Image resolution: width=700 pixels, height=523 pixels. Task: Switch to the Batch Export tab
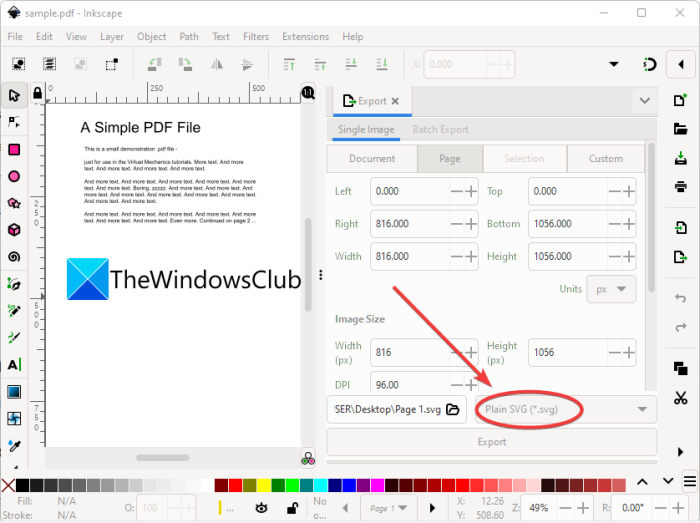coord(440,129)
